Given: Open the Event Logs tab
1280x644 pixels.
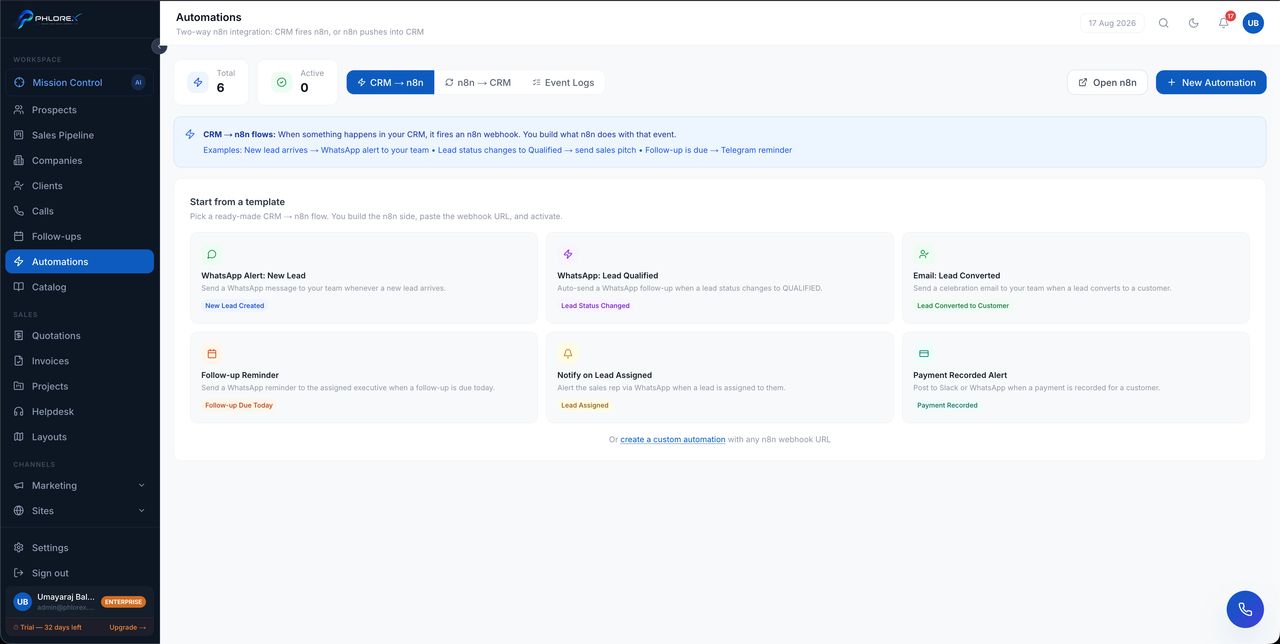Looking at the screenshot, I should [x=563, y=83].
